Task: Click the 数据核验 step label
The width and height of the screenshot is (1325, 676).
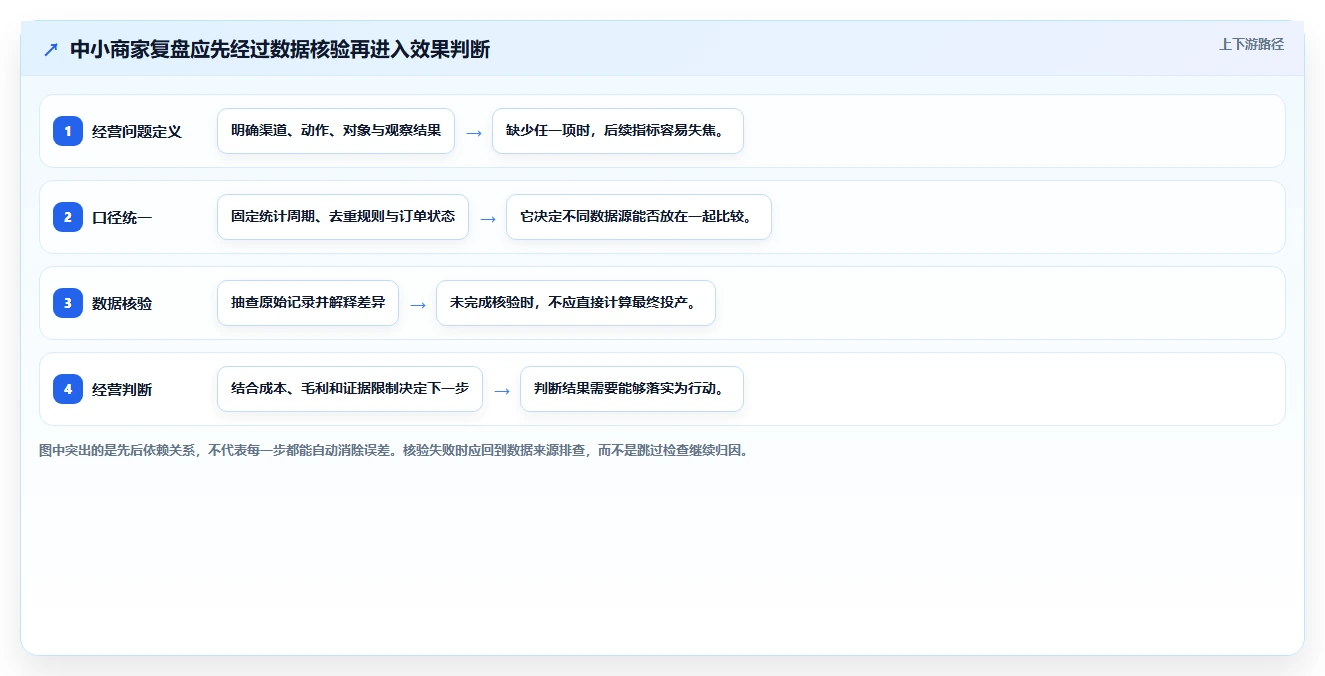Action: point(122,303)
